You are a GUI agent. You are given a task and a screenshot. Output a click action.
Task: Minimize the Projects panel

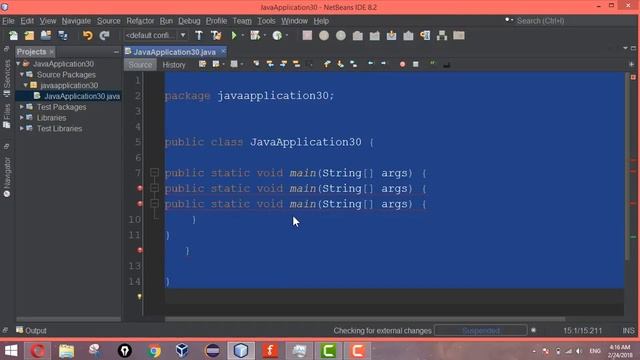tap(116, 52)
